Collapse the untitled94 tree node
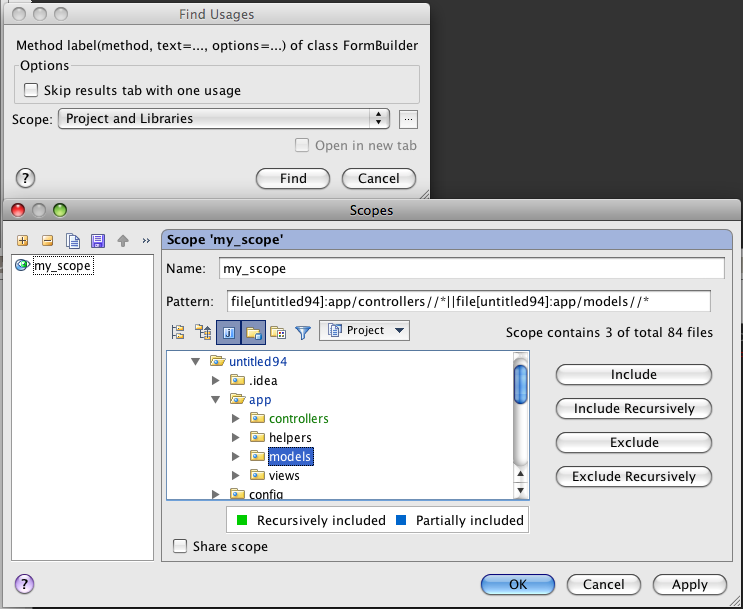Image resolution: width=743 pixels, height=609 pixels. (195, 362)
